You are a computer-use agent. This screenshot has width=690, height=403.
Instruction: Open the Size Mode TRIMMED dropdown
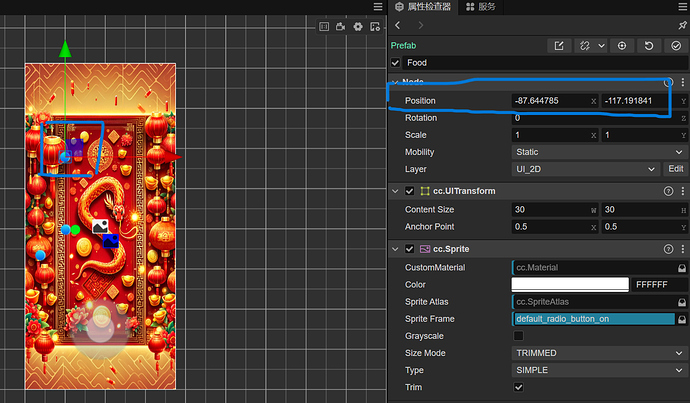tap(599, 353)
